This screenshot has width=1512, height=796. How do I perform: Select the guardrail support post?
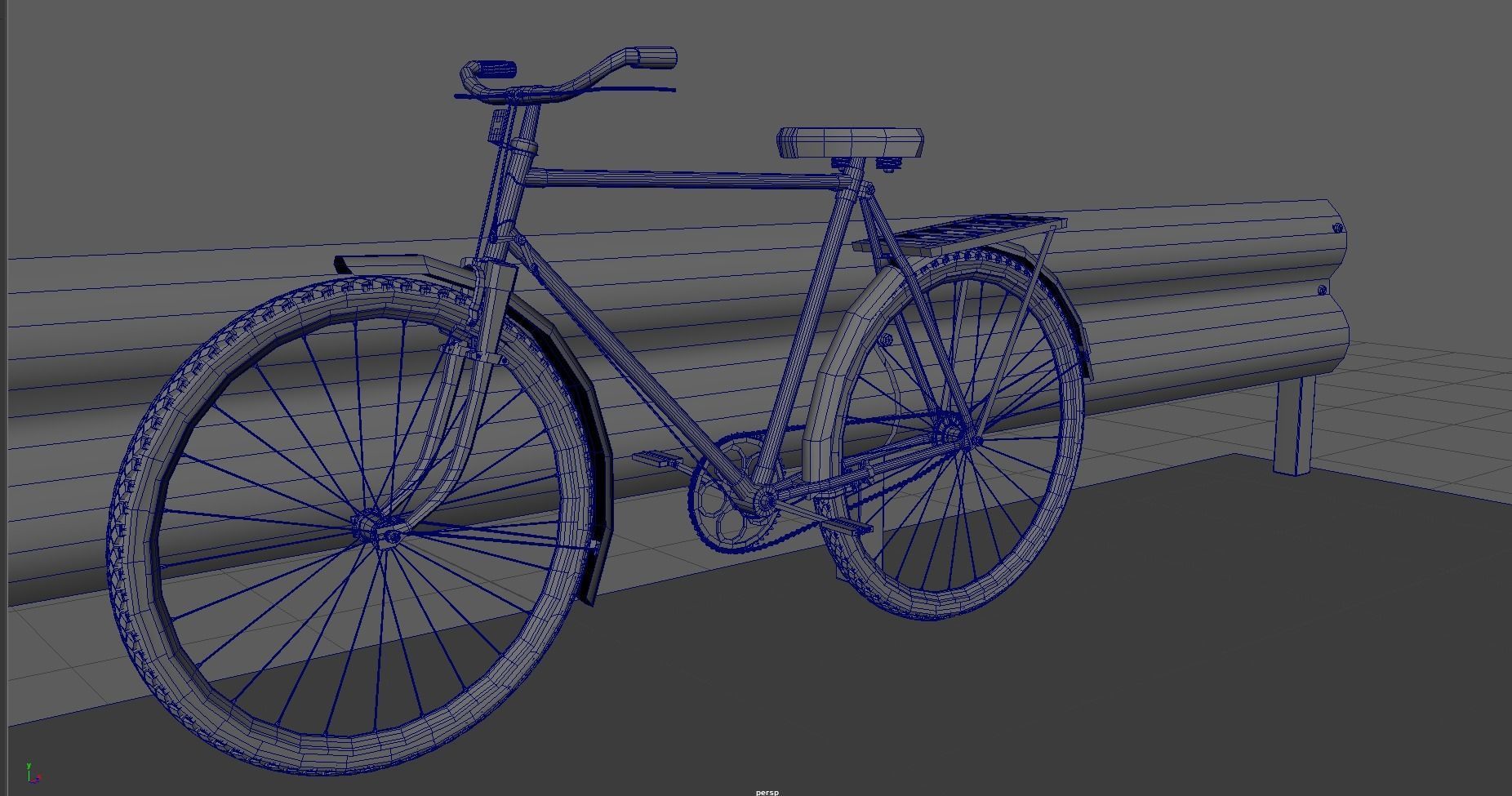[x=1296, y=425]
